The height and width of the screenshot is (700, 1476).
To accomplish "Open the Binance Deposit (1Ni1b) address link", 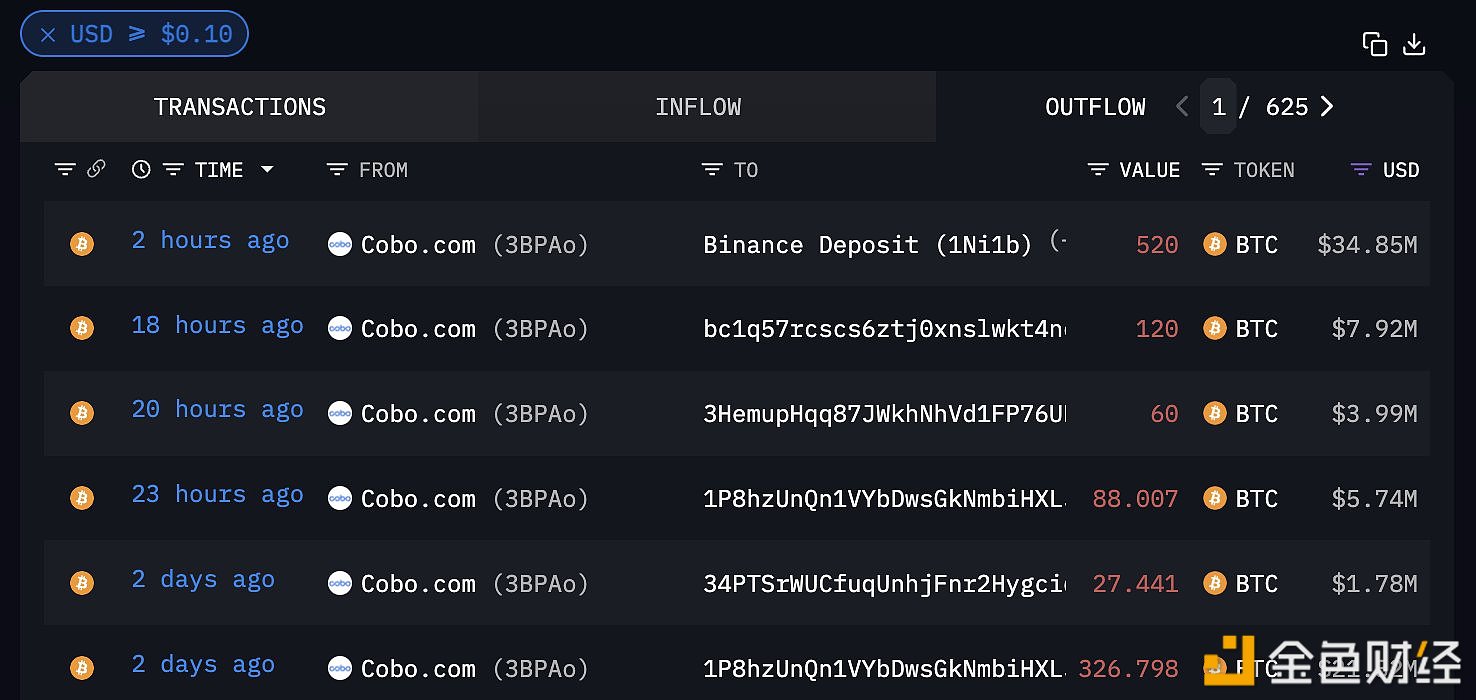I will click(867, 245).
